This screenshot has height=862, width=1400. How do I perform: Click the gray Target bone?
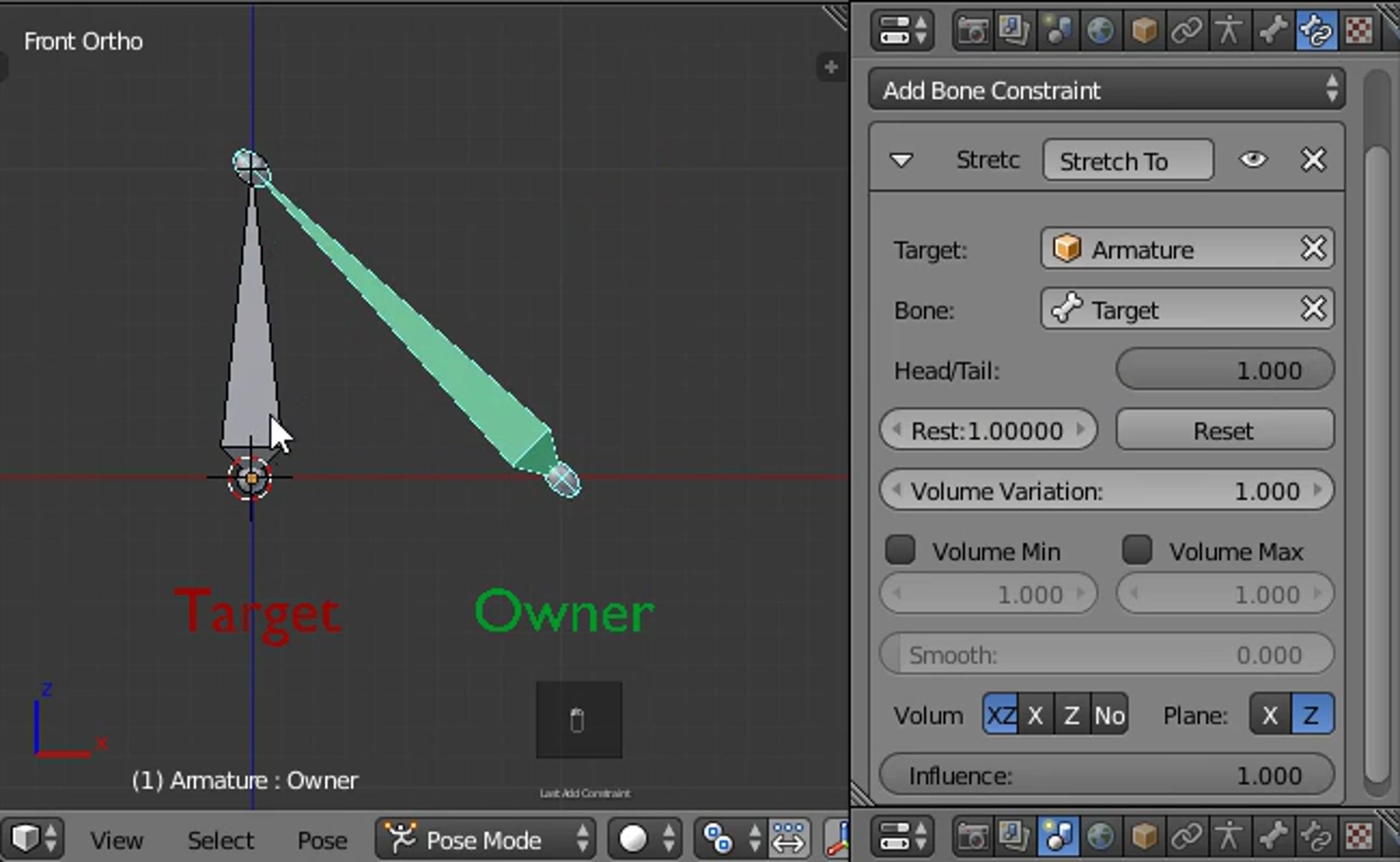pos(251,350)
